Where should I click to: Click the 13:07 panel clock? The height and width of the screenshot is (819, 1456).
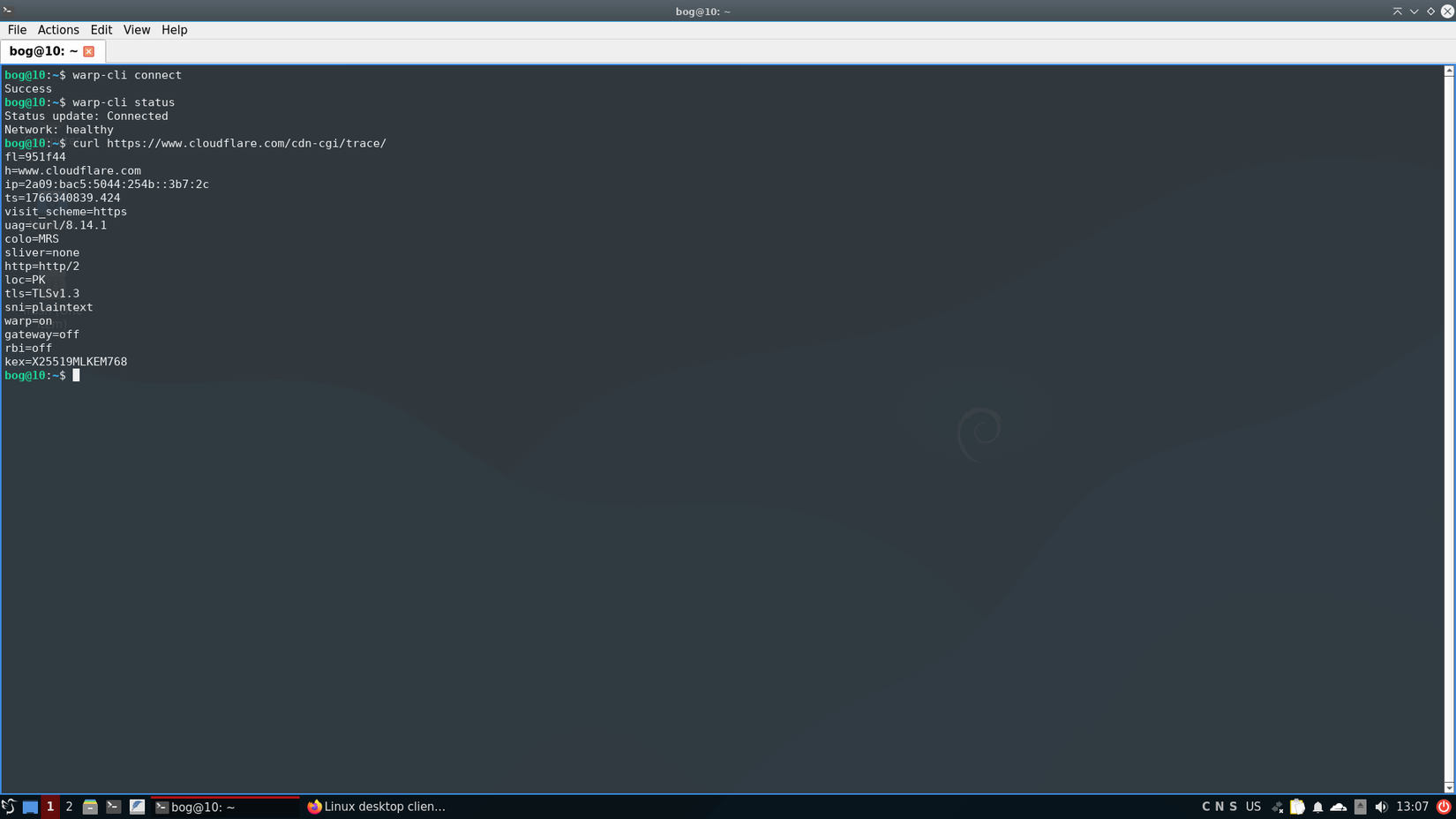1412,807
